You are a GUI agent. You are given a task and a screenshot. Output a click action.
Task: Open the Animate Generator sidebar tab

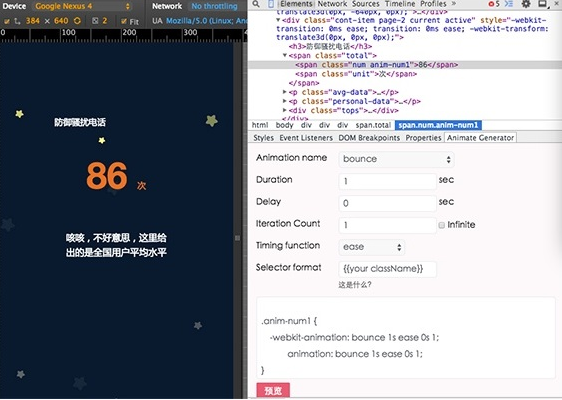tap(480, 138)
